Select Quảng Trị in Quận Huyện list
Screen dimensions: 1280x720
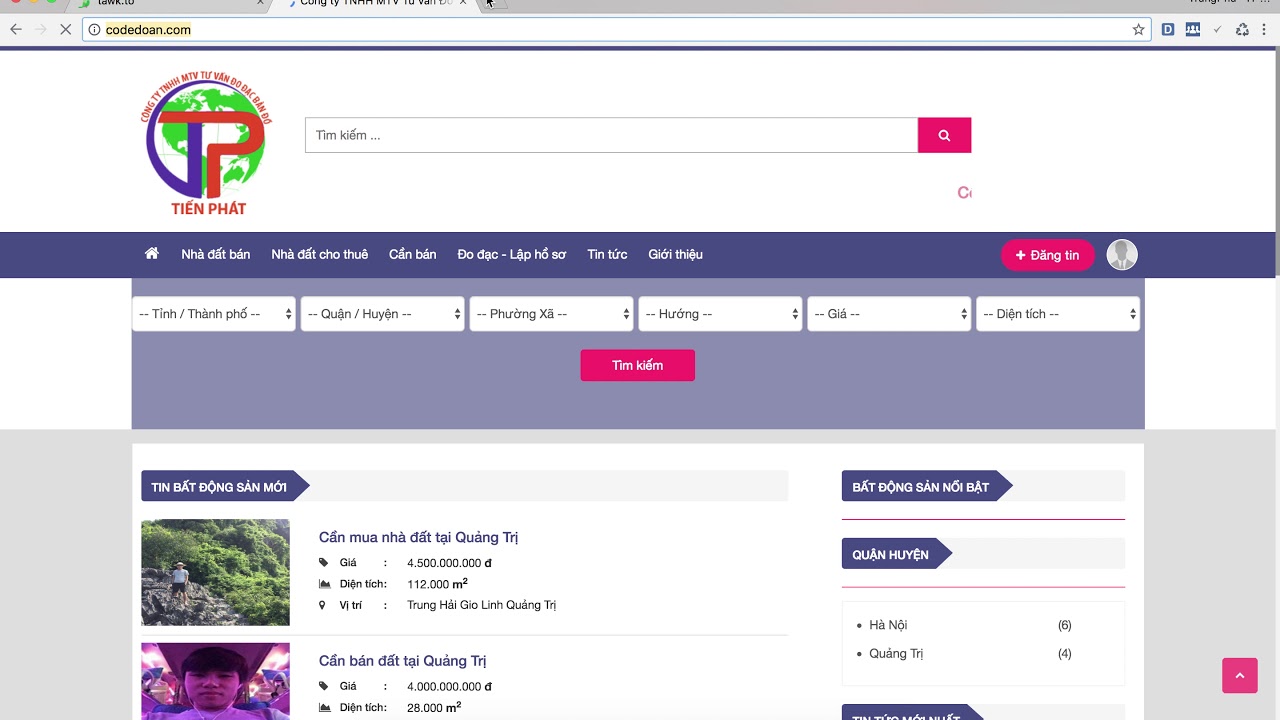click(x=896, y=654)
